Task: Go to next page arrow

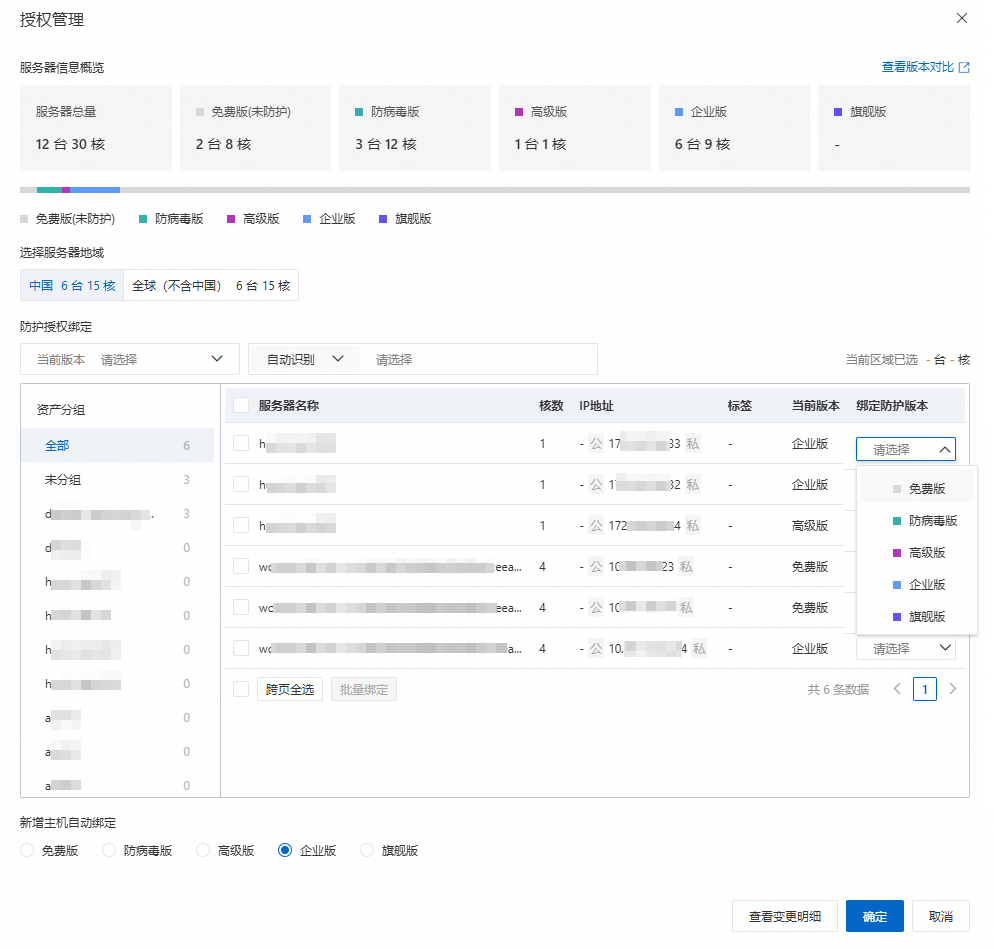Action: click(952, 689)
